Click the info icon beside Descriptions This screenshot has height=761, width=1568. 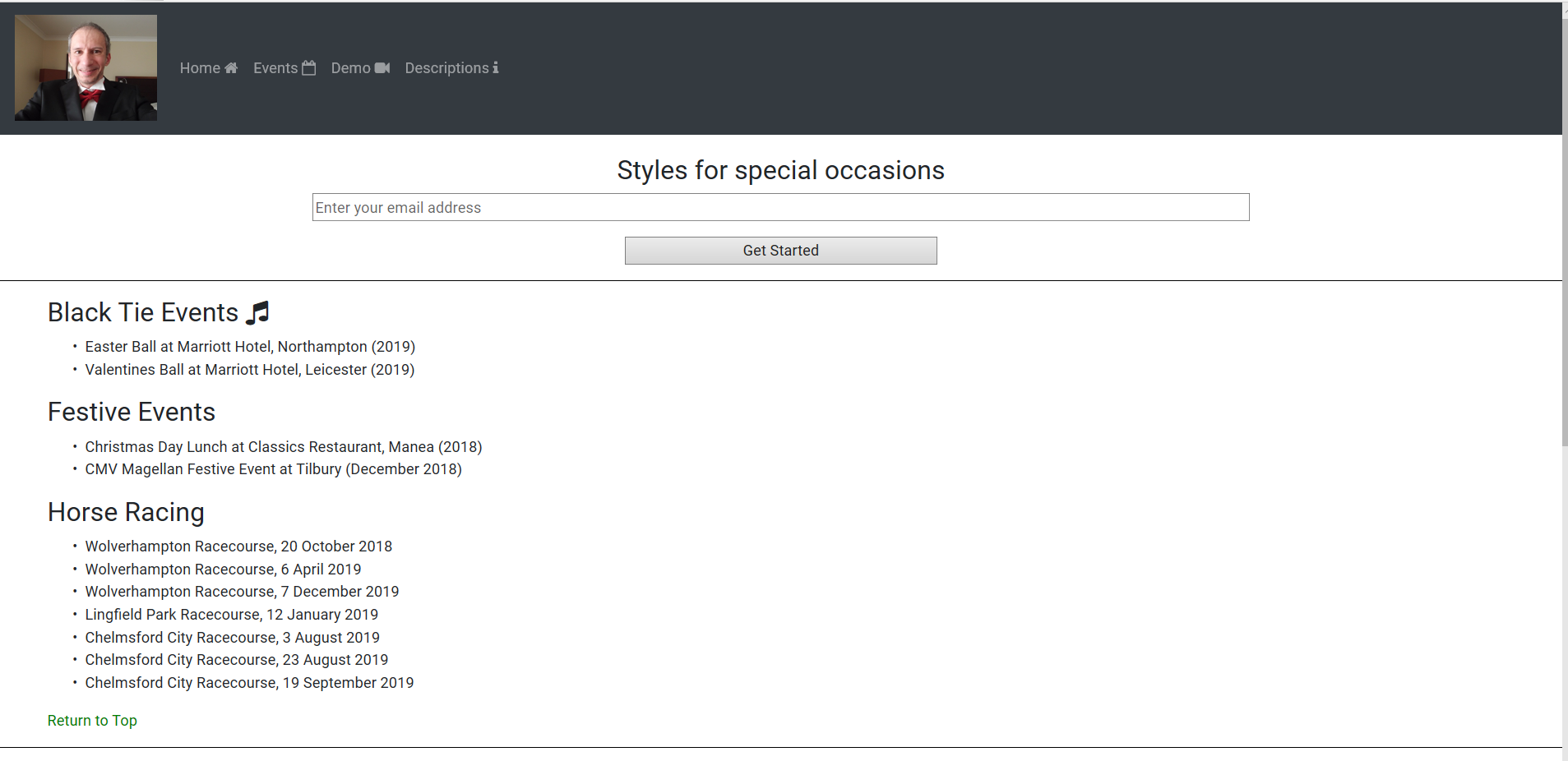tap(496, 68)
